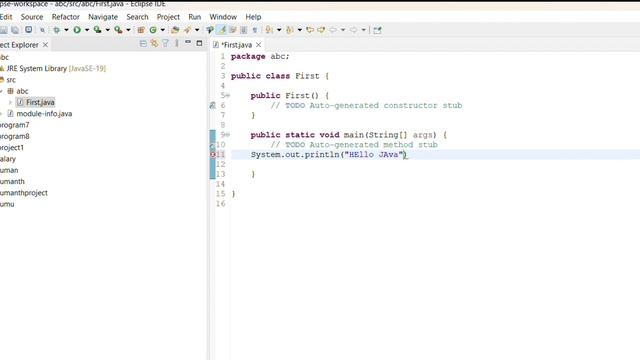Open the Source menu

click(32, 17)
